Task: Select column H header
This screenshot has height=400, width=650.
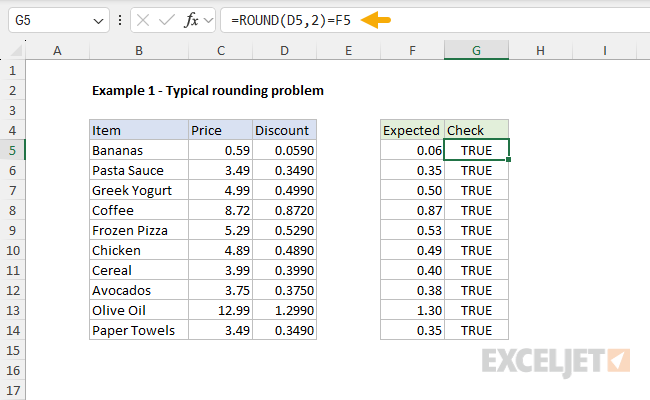Action: coord(540,51)
